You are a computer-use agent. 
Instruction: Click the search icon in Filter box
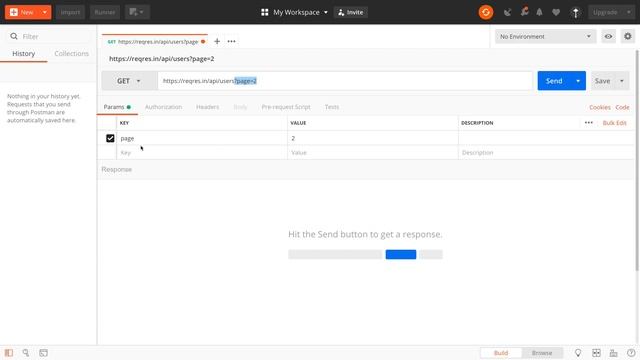14,36
